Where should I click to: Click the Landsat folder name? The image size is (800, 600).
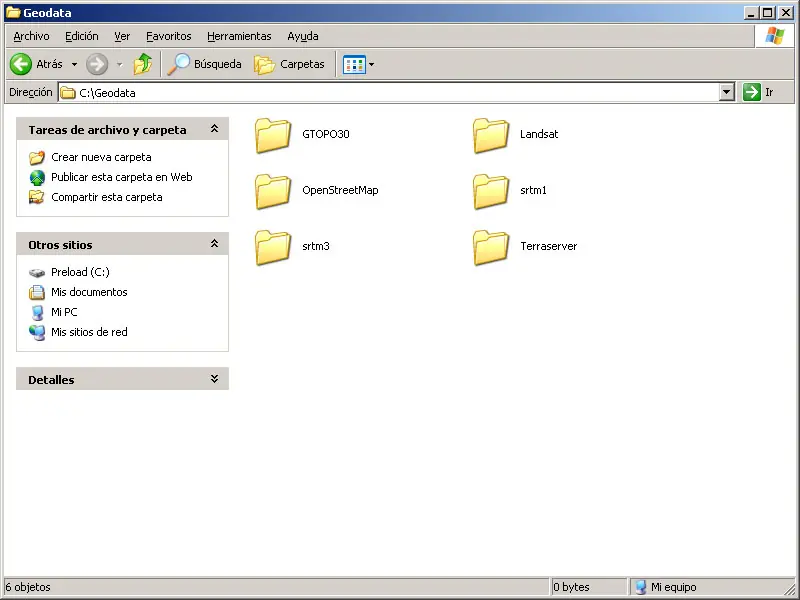[539, 134]
